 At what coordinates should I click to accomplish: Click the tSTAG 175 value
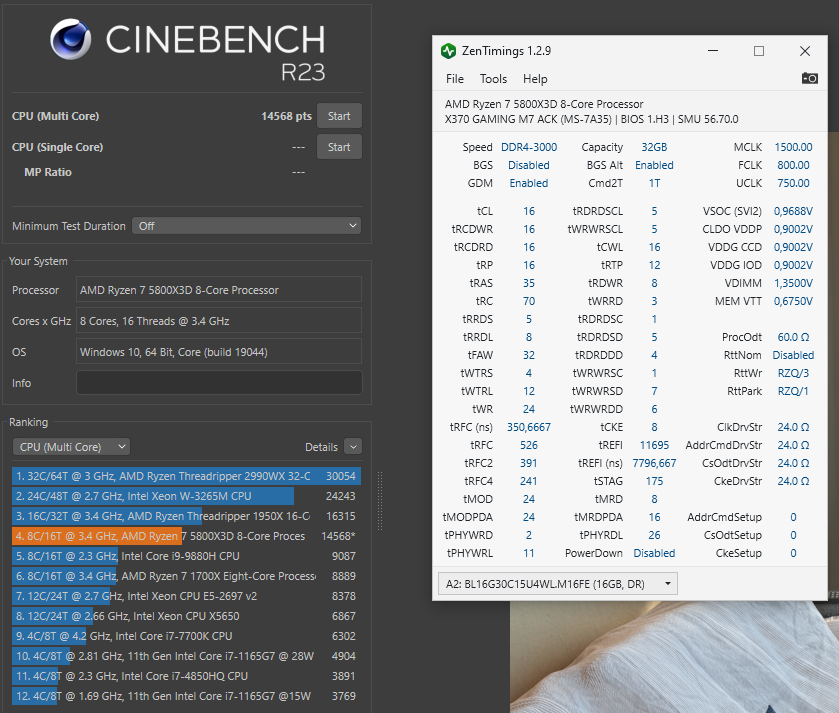654,481
